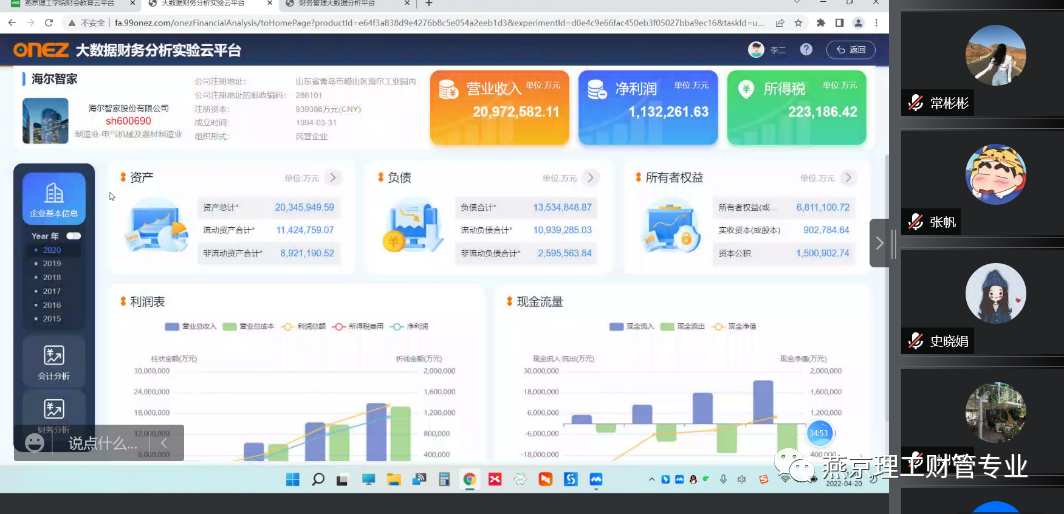The height and width of the screenshot is (514, 1064).
Task: Click the emoji smiley icon in chat bar
Action: coord(35,442)
